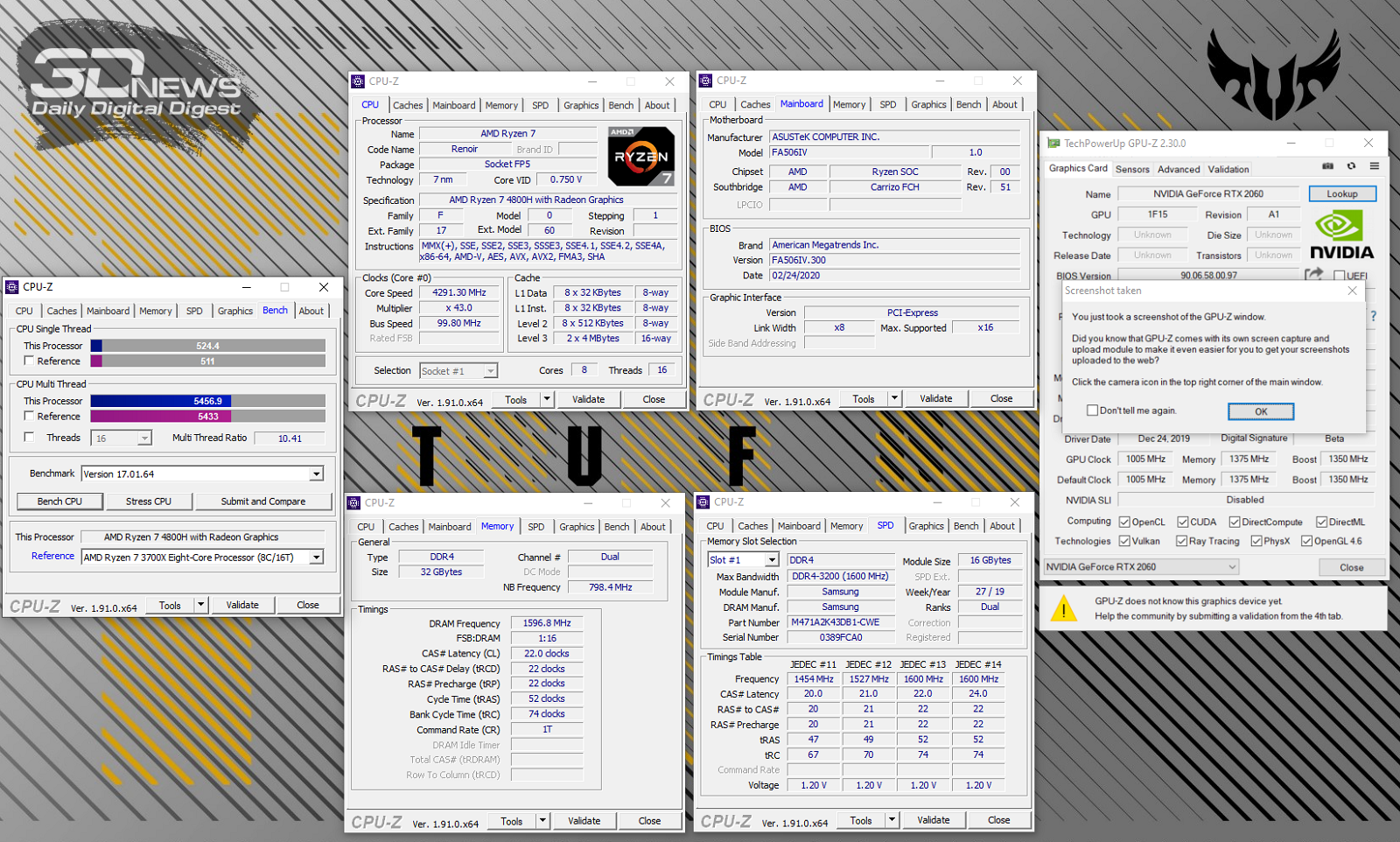Click the GPU-Z refresh icon
1400x842 pixels.
[1351, 166]
